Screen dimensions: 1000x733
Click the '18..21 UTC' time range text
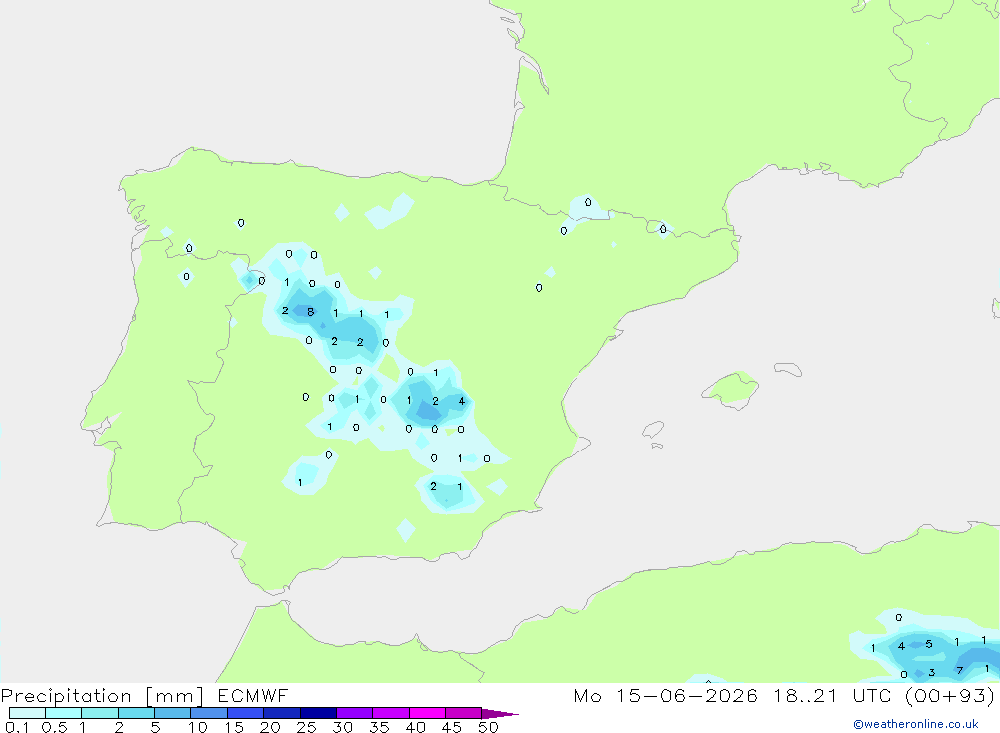832,695
